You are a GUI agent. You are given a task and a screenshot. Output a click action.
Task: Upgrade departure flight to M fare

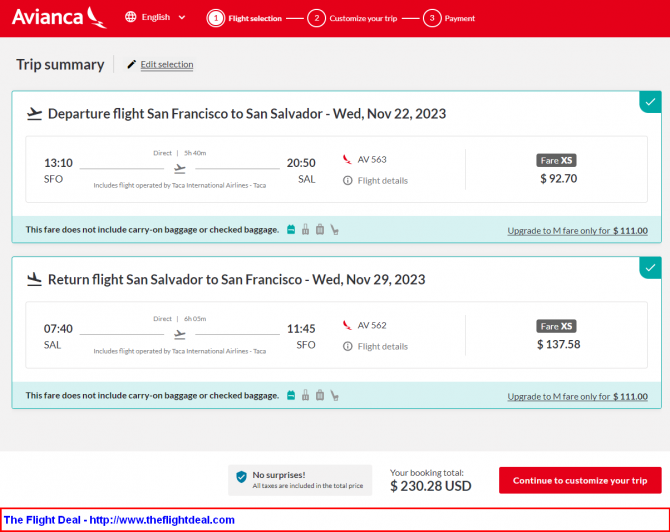[577, 231]
